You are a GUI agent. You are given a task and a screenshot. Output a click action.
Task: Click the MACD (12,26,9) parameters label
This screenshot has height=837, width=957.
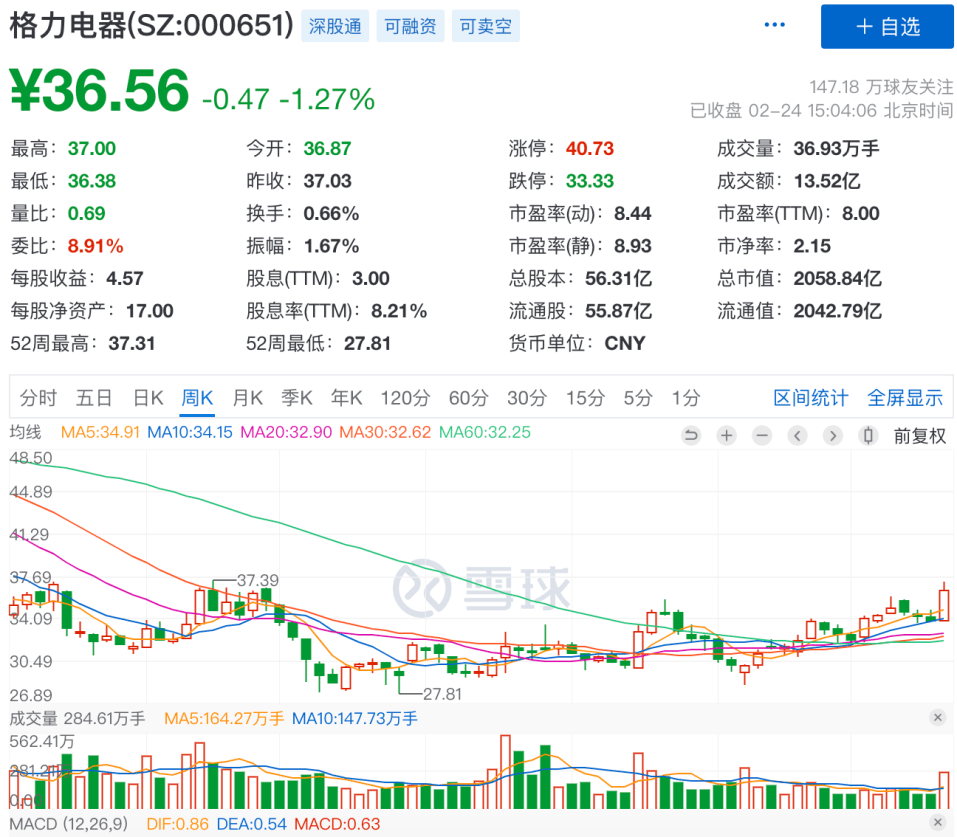[69, 824]
